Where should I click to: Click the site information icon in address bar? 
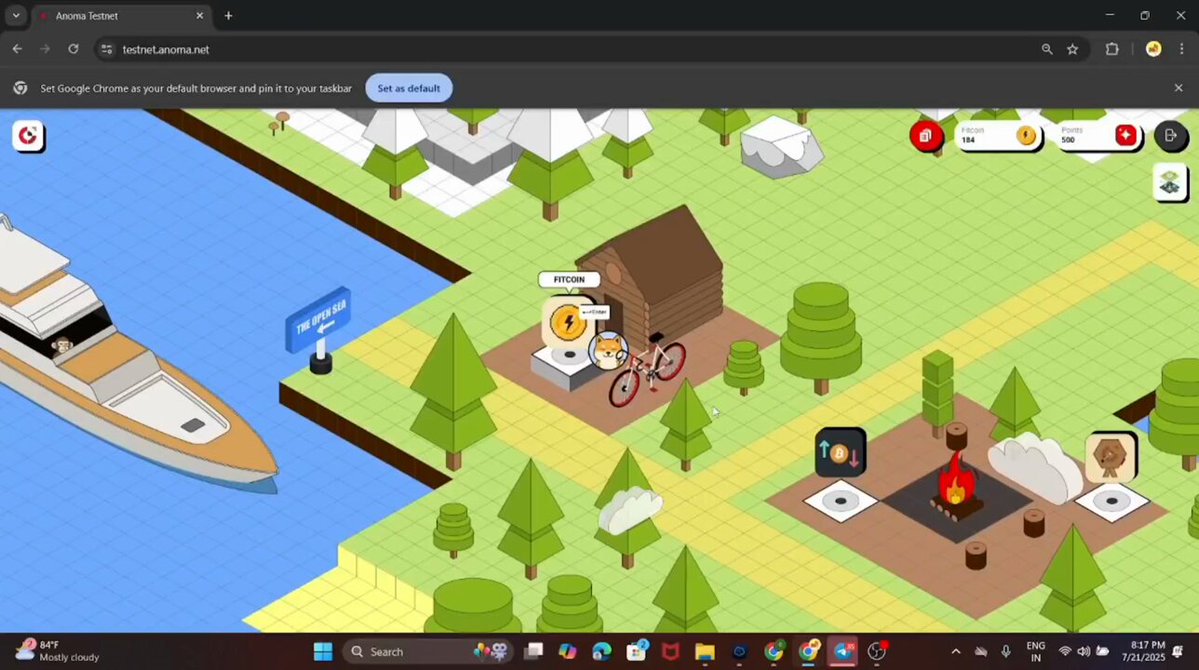click(x=106, y=49)
